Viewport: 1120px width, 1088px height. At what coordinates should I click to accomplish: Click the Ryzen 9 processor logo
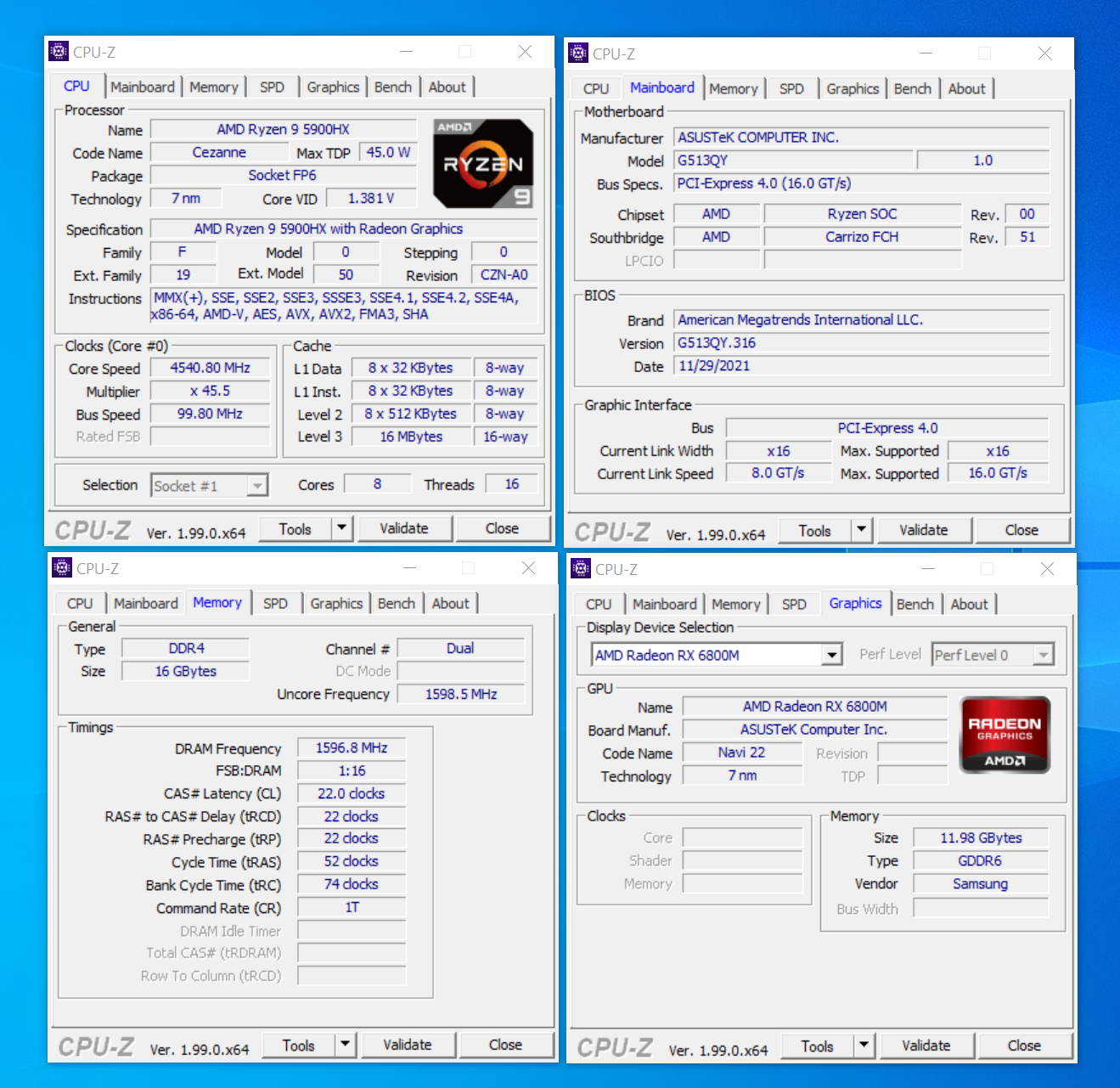point(483,163)
